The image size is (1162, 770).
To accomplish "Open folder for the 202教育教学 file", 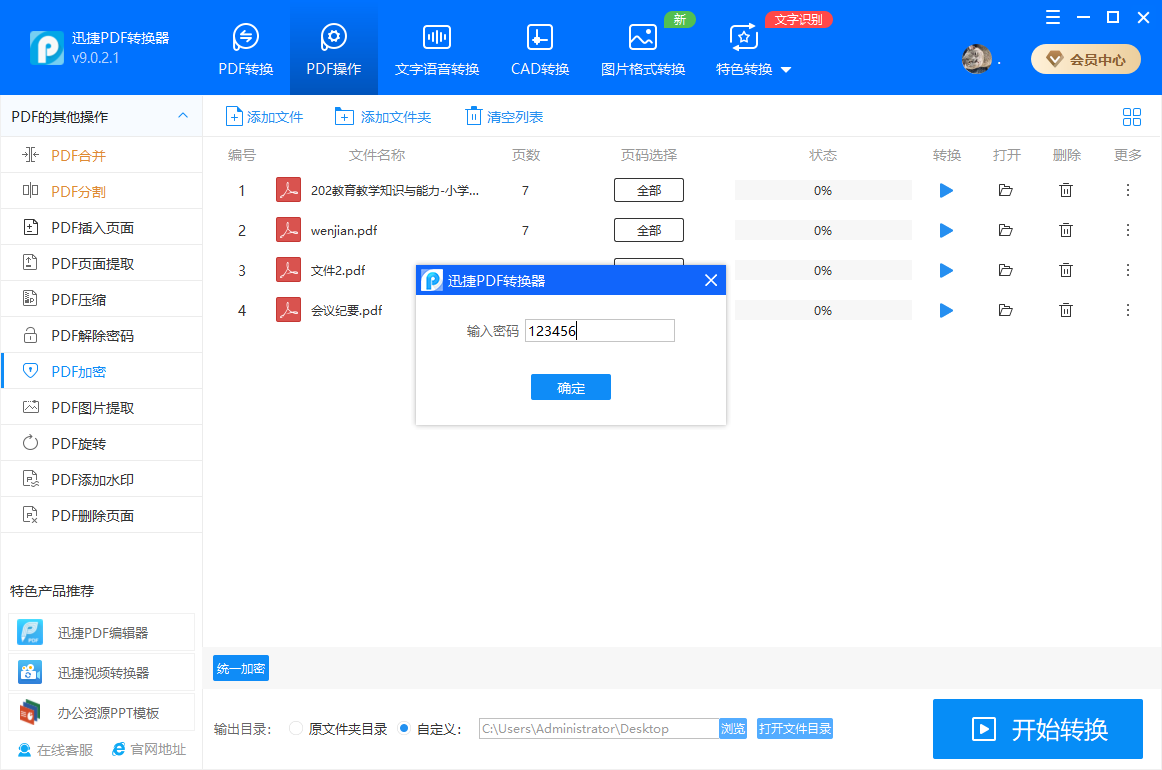I will [1006, 190].
